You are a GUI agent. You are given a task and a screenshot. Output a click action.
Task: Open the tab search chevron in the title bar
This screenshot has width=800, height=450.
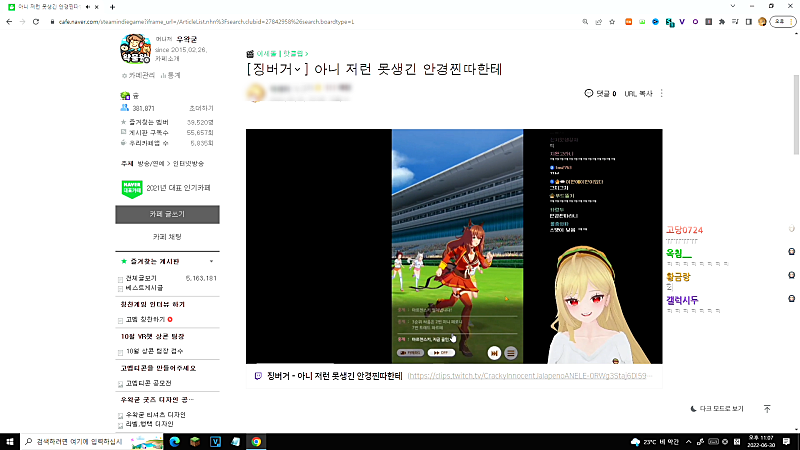click(733, 6)
